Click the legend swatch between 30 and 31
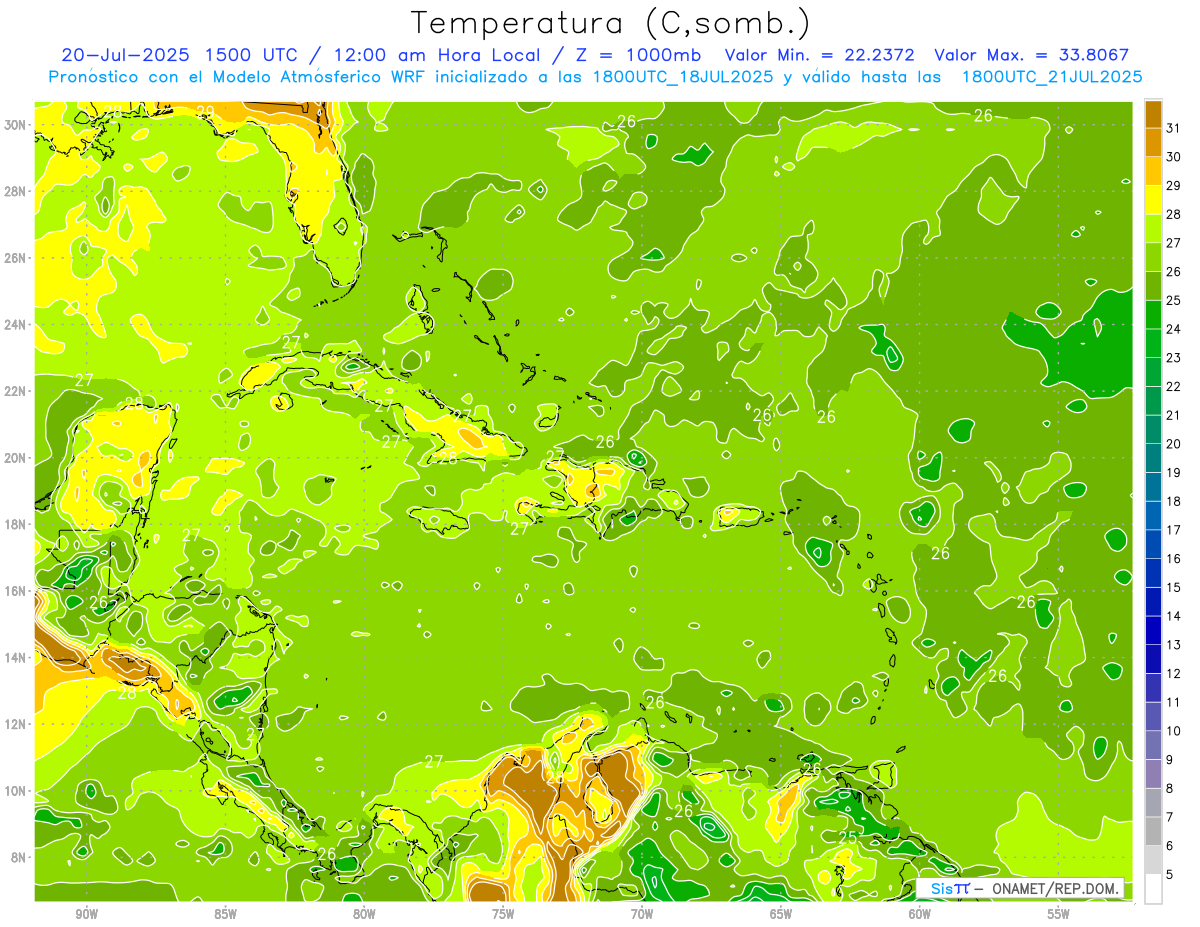The width and height of the screenshot is (1200, 927). pyautogui.click(x=1153, y=142)
